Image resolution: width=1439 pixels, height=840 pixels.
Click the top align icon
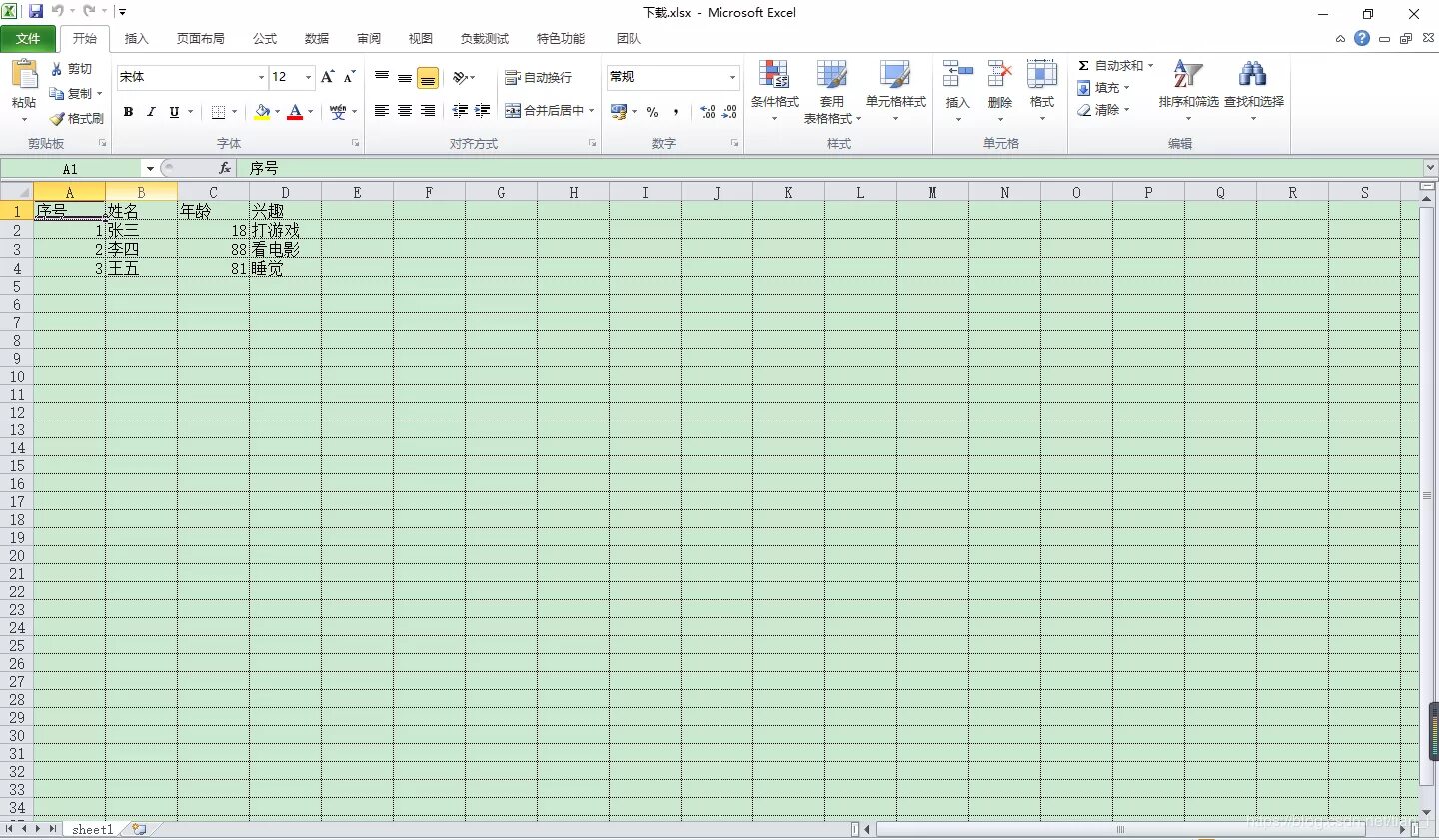(382, 77)
